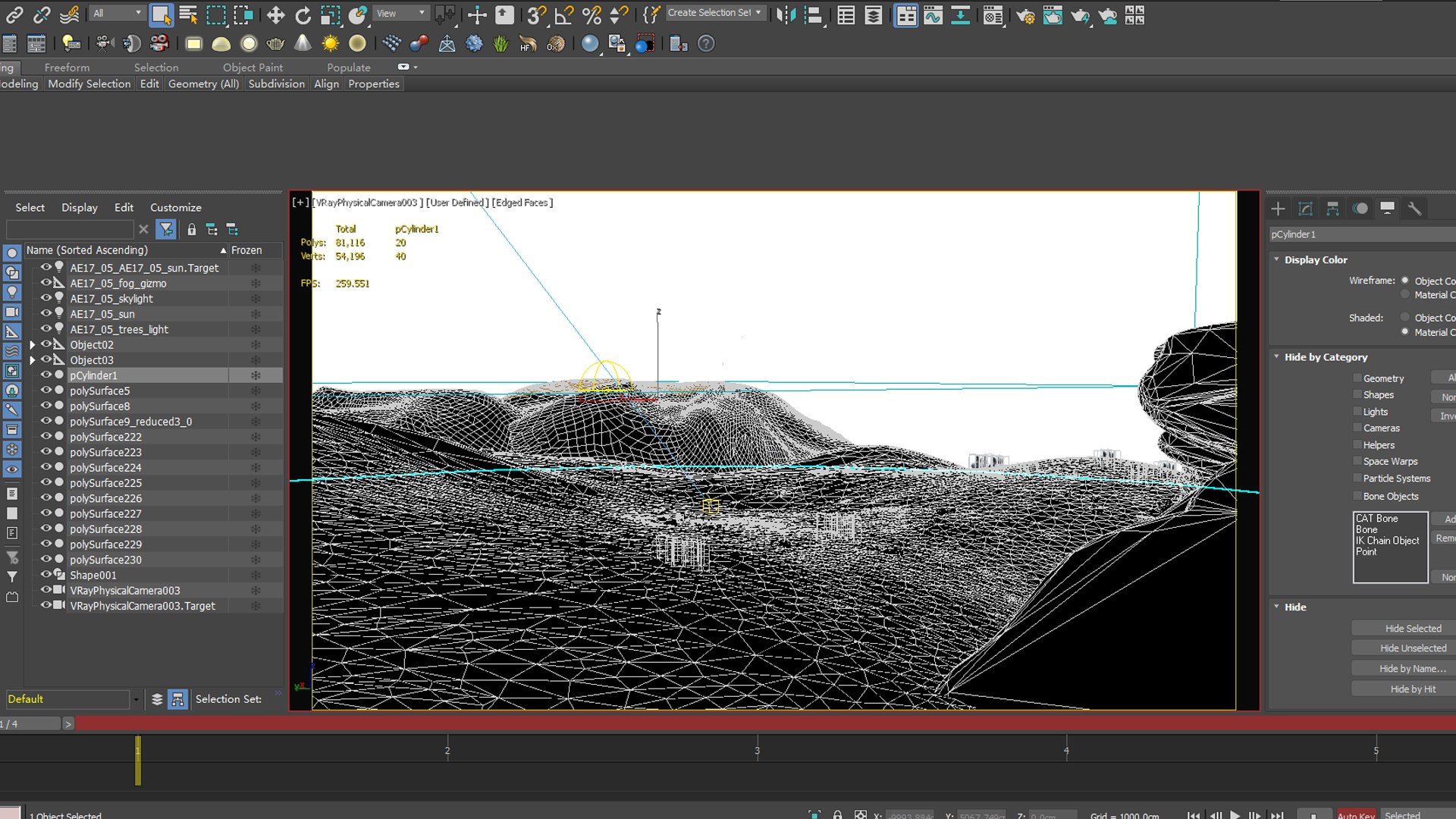Open Select by Name dialog
The height and width of the screenshot is (819, 1456).
click(188, 14)
